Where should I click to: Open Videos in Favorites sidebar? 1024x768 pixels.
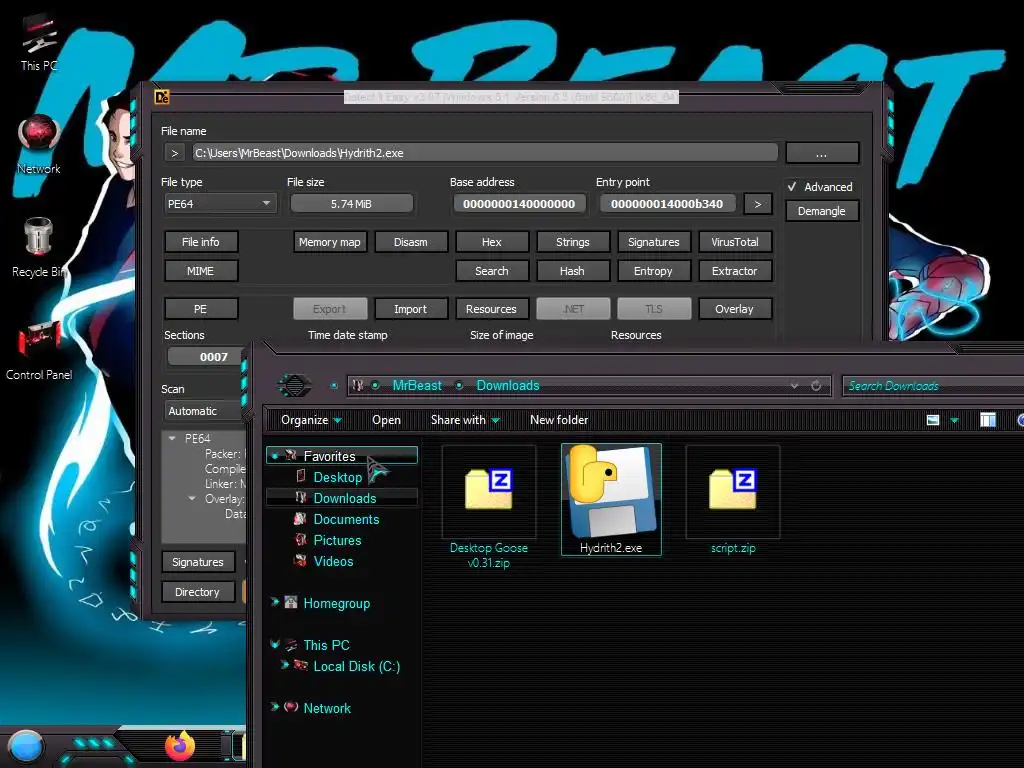pos(333,561)
